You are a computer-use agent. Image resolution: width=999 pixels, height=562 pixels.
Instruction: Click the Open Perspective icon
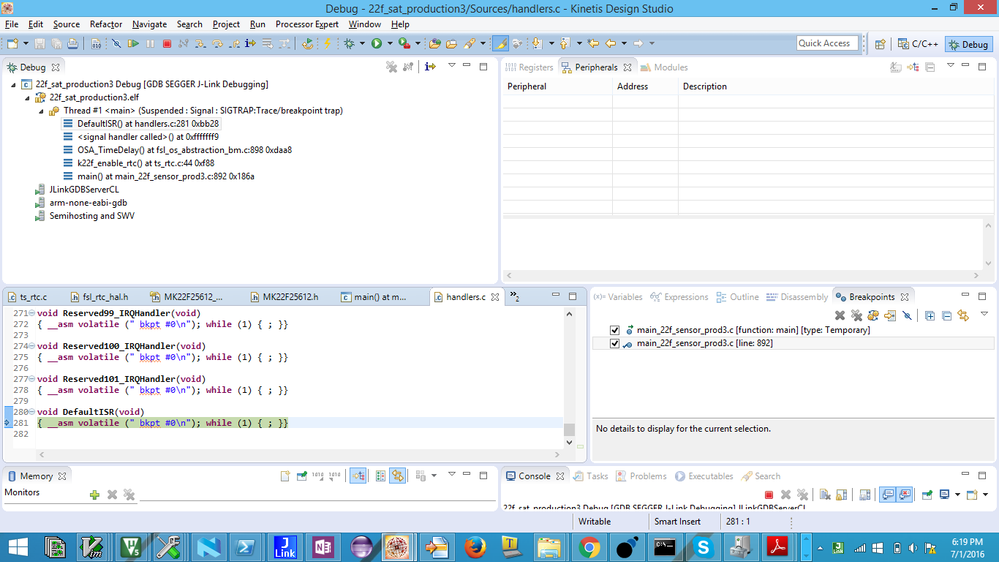click(880, 44)
